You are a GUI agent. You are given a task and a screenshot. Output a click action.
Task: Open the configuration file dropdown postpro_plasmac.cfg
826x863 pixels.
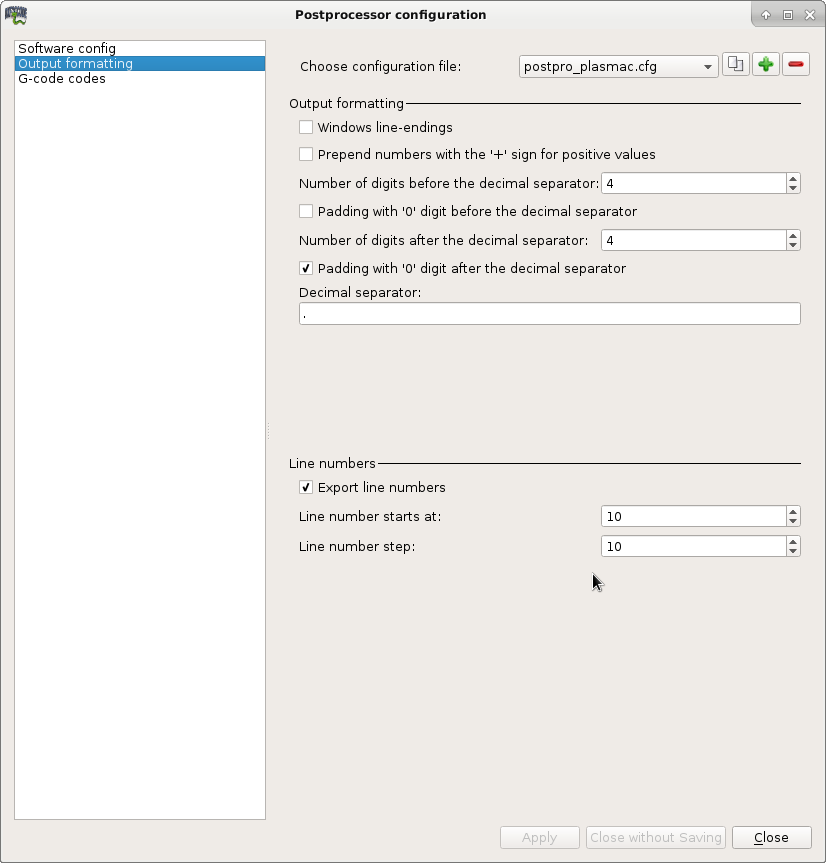tap(618, 67)
